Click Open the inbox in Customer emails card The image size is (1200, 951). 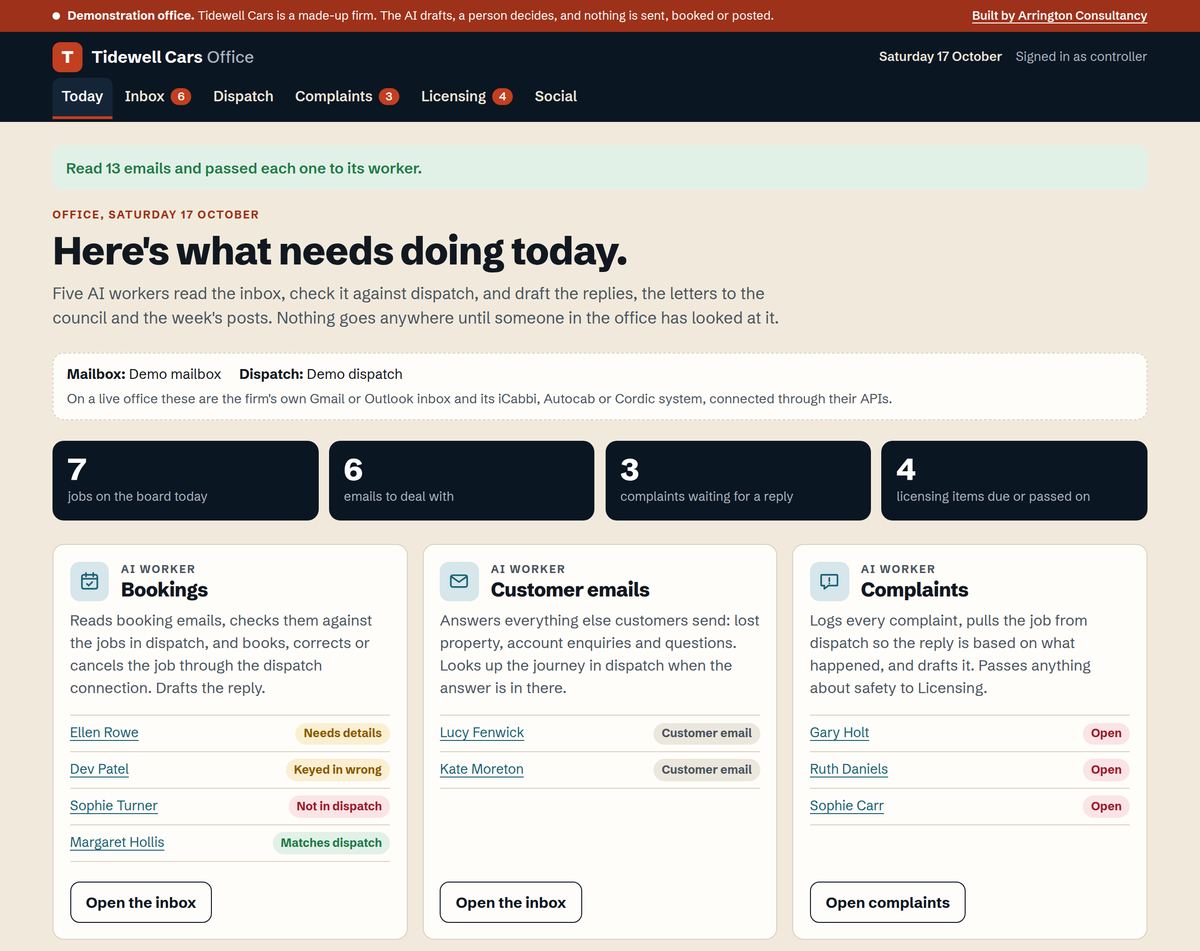pyautogui.click(x=511, y=902)
